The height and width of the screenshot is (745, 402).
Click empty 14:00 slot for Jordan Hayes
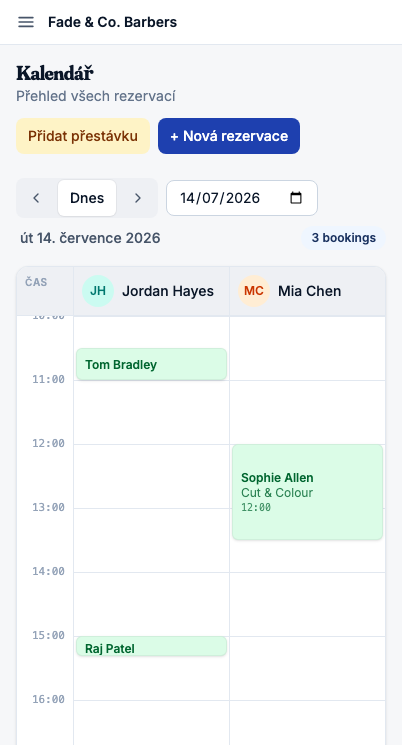[x=152, y=604]
